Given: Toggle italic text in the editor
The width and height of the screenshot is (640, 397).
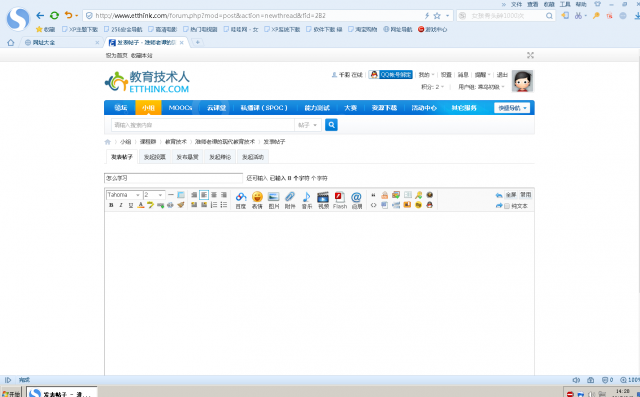Looking at the screenshot, I should [x=121, y=205].
